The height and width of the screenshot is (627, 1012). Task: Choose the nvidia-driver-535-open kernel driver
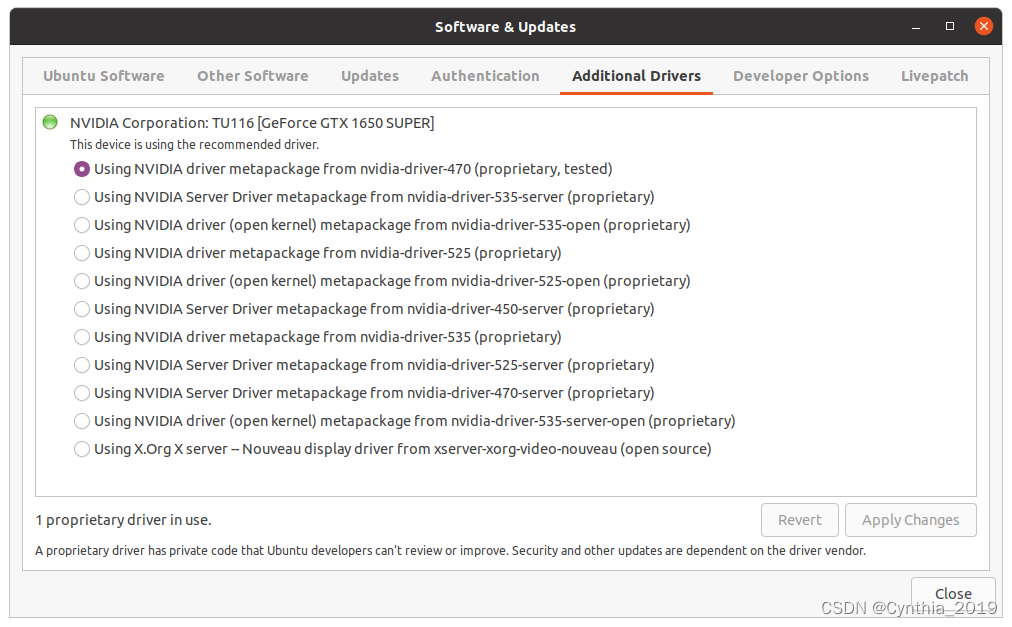pos(81,225)
